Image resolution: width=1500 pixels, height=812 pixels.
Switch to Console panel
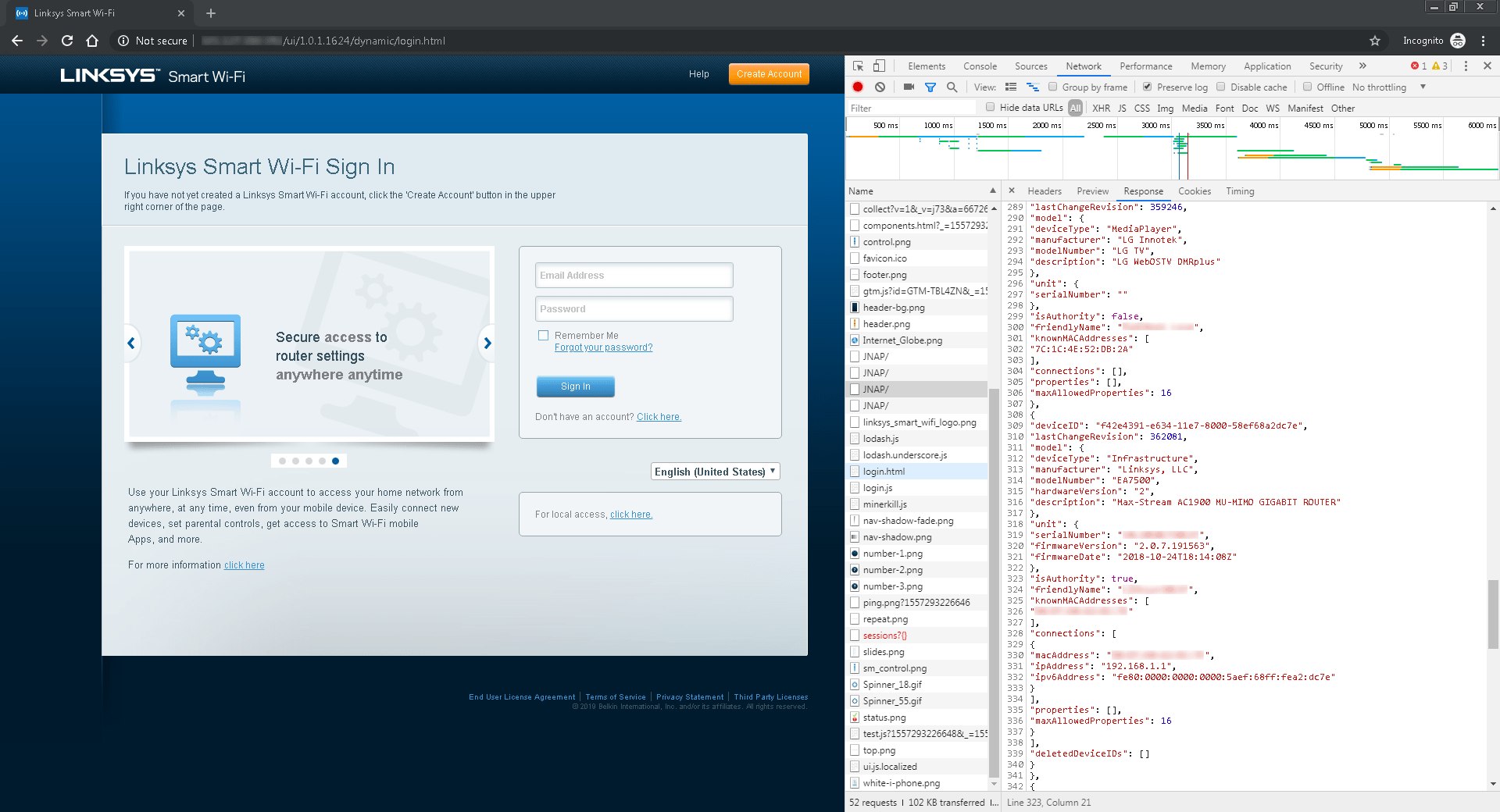980,66
